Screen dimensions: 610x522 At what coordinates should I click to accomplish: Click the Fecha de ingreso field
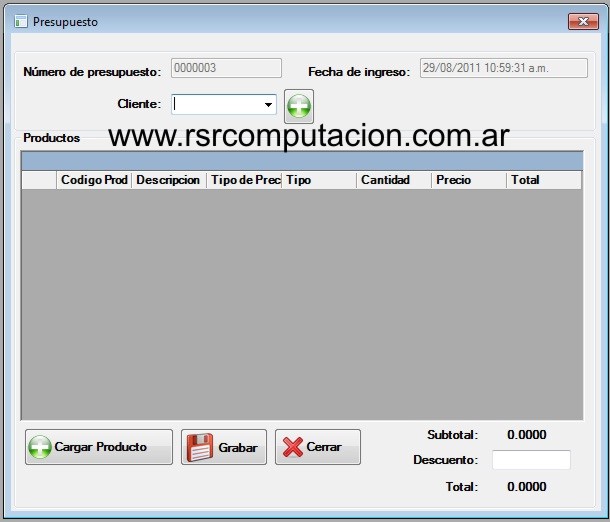(x=504, y=68)
